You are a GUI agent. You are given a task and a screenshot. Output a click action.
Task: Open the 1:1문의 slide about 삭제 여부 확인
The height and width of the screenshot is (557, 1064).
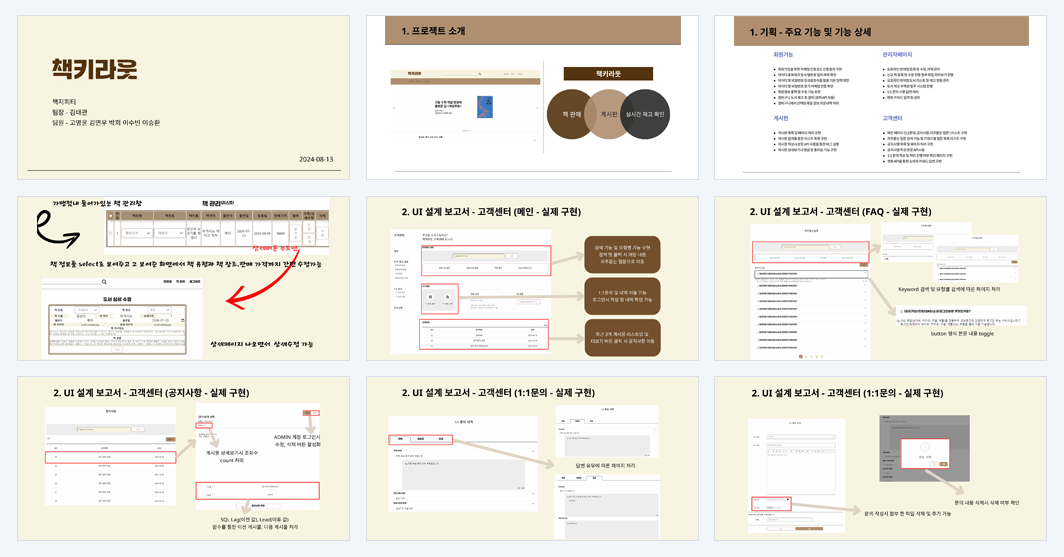[x=880, y=459]
